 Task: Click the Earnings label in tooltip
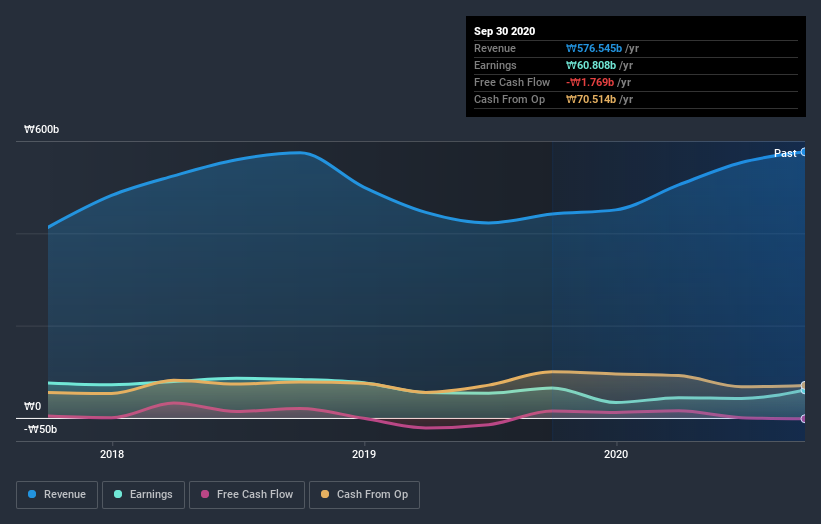[x=495, y=65]
